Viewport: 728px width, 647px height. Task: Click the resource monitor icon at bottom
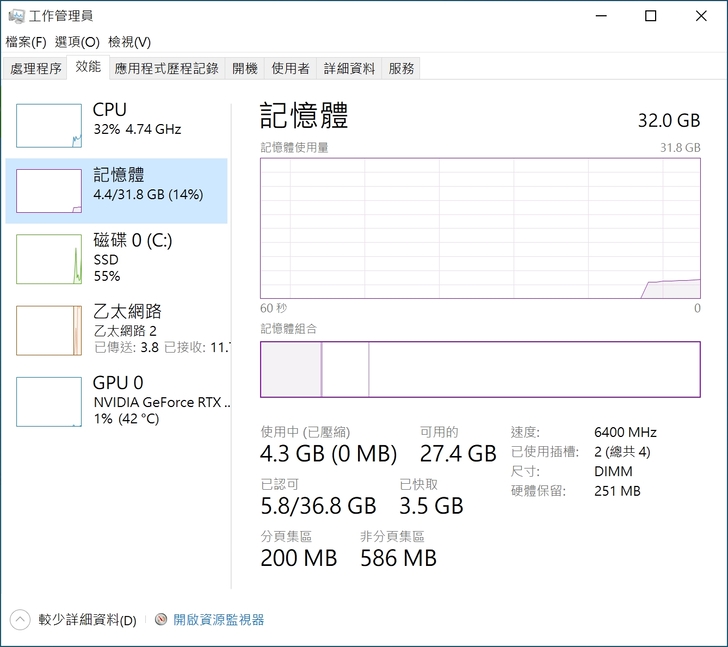click(x=161, y=620)
